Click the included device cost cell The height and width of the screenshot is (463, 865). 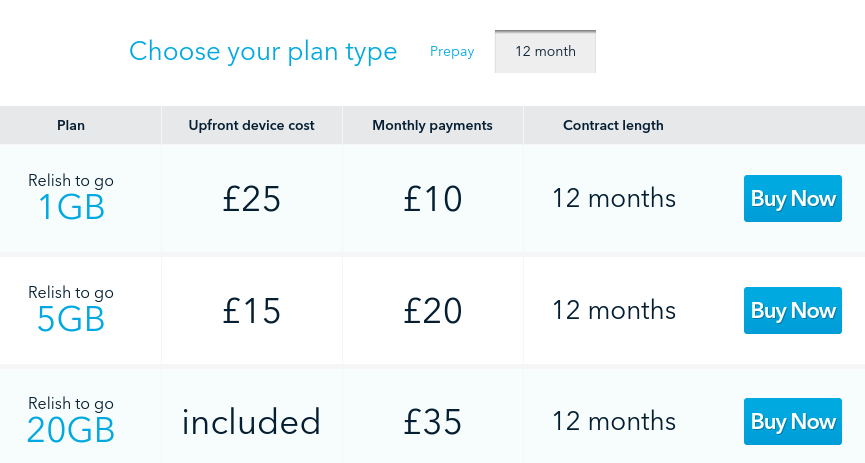coord(252,422)
